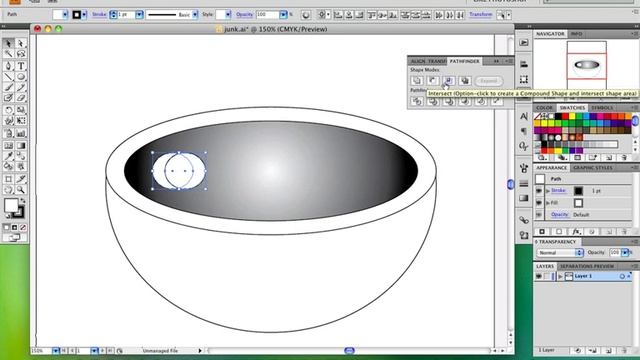
Task: Click the Intersect shape mode button
Action: tap(449, 80)
